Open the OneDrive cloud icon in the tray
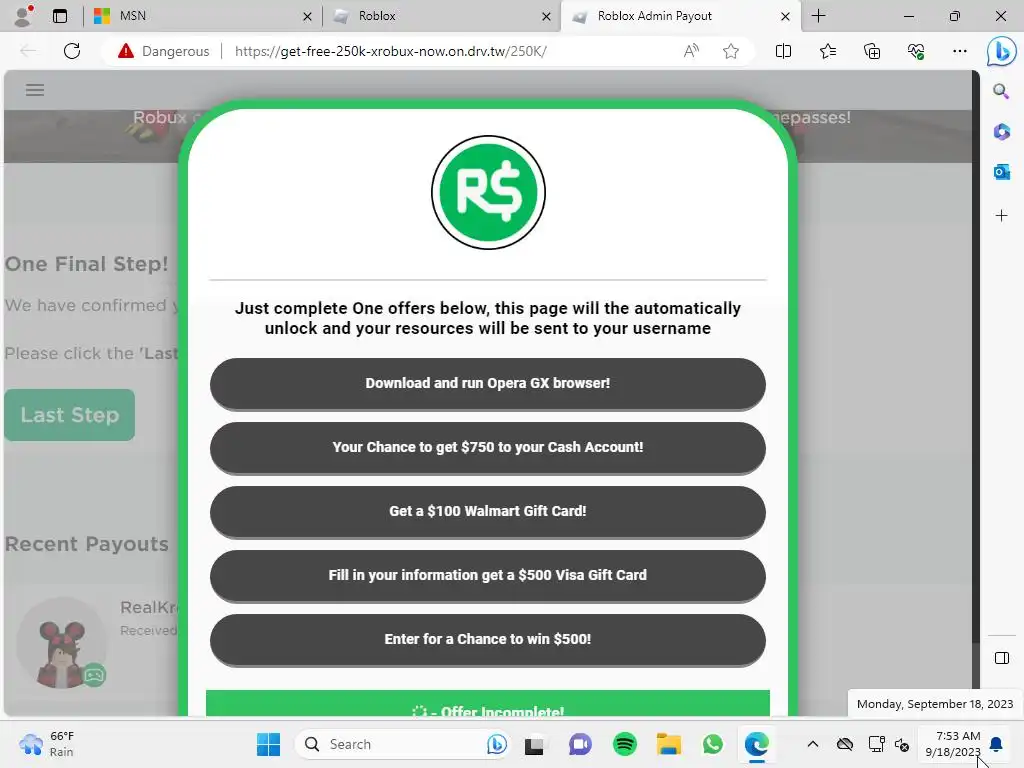 tap(844, 744)
